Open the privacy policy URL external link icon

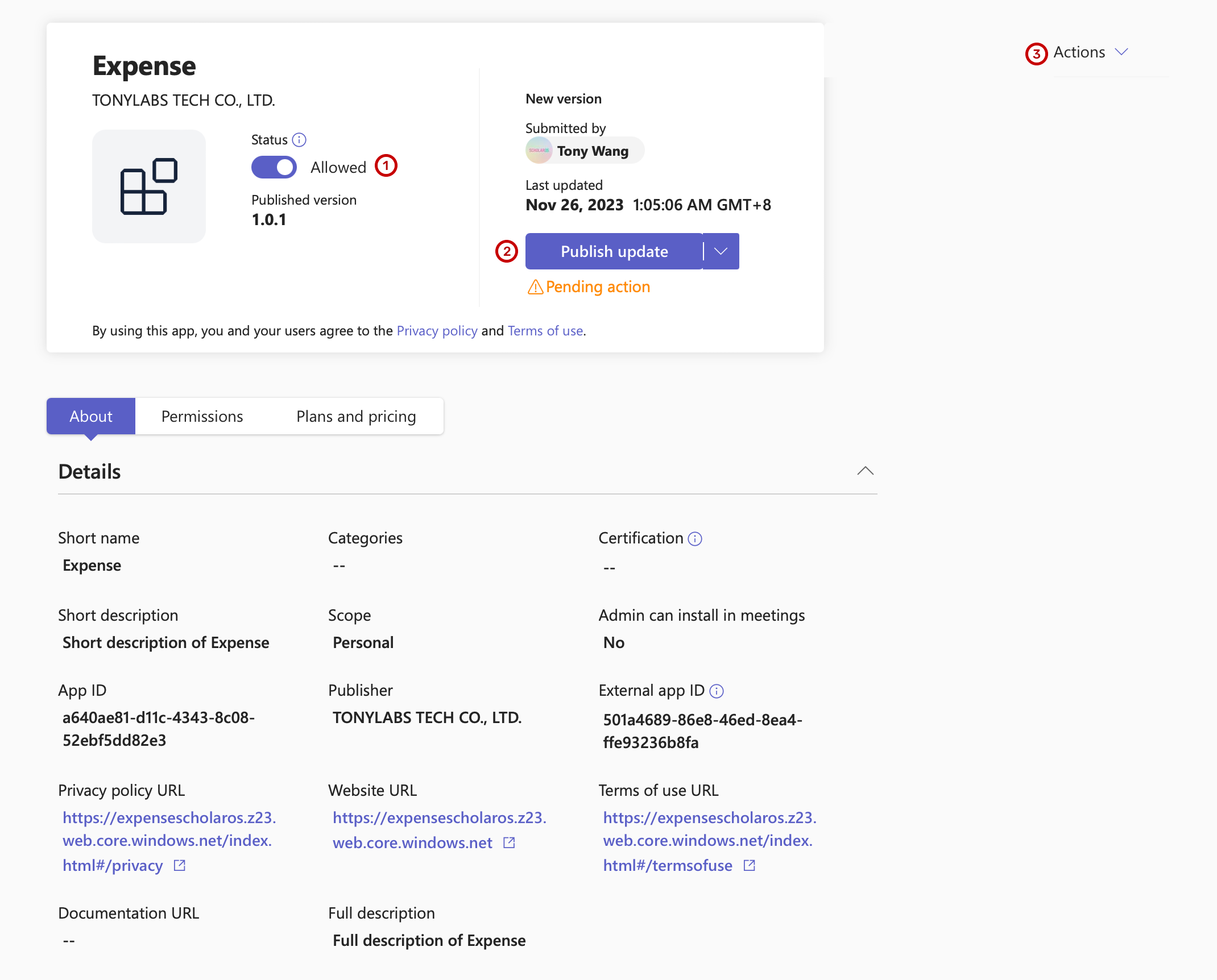pyautogui.click(x=180, y=866)
